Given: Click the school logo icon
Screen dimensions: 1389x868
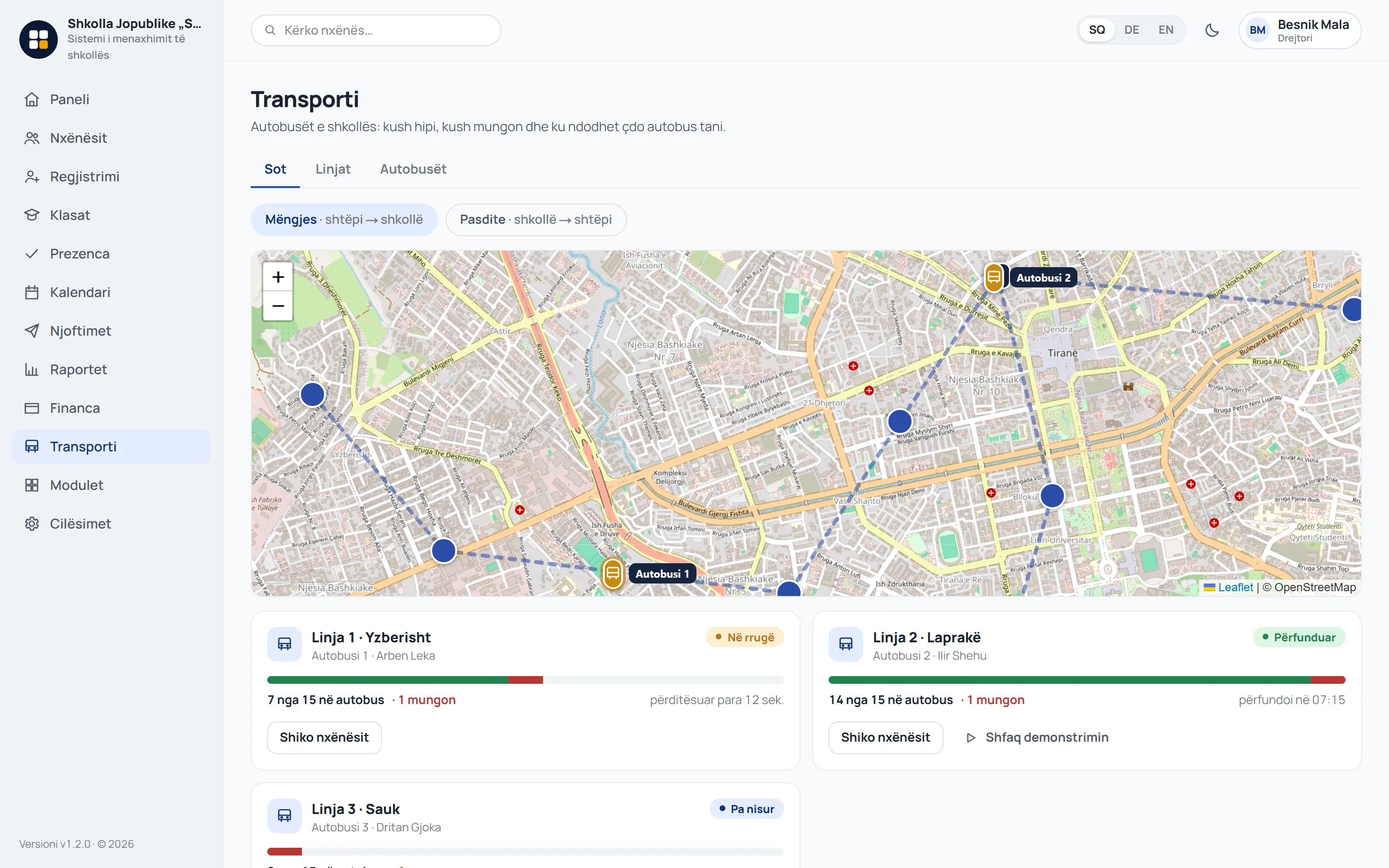Looking at the screenshot, I should pyautogui.click(x=39, y=39).
